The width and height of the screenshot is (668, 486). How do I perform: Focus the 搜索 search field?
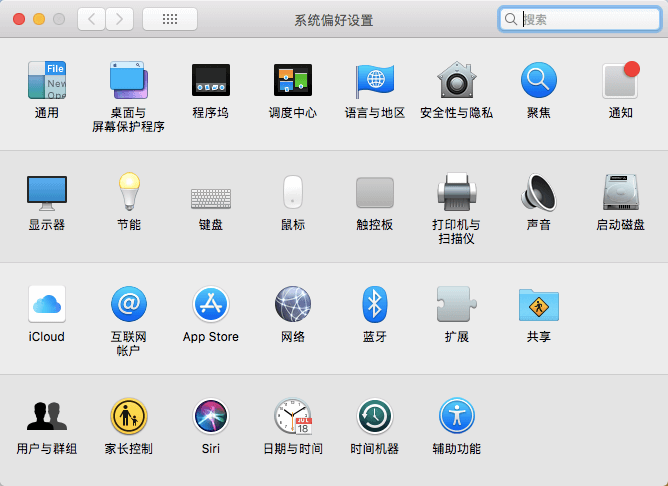579,19
